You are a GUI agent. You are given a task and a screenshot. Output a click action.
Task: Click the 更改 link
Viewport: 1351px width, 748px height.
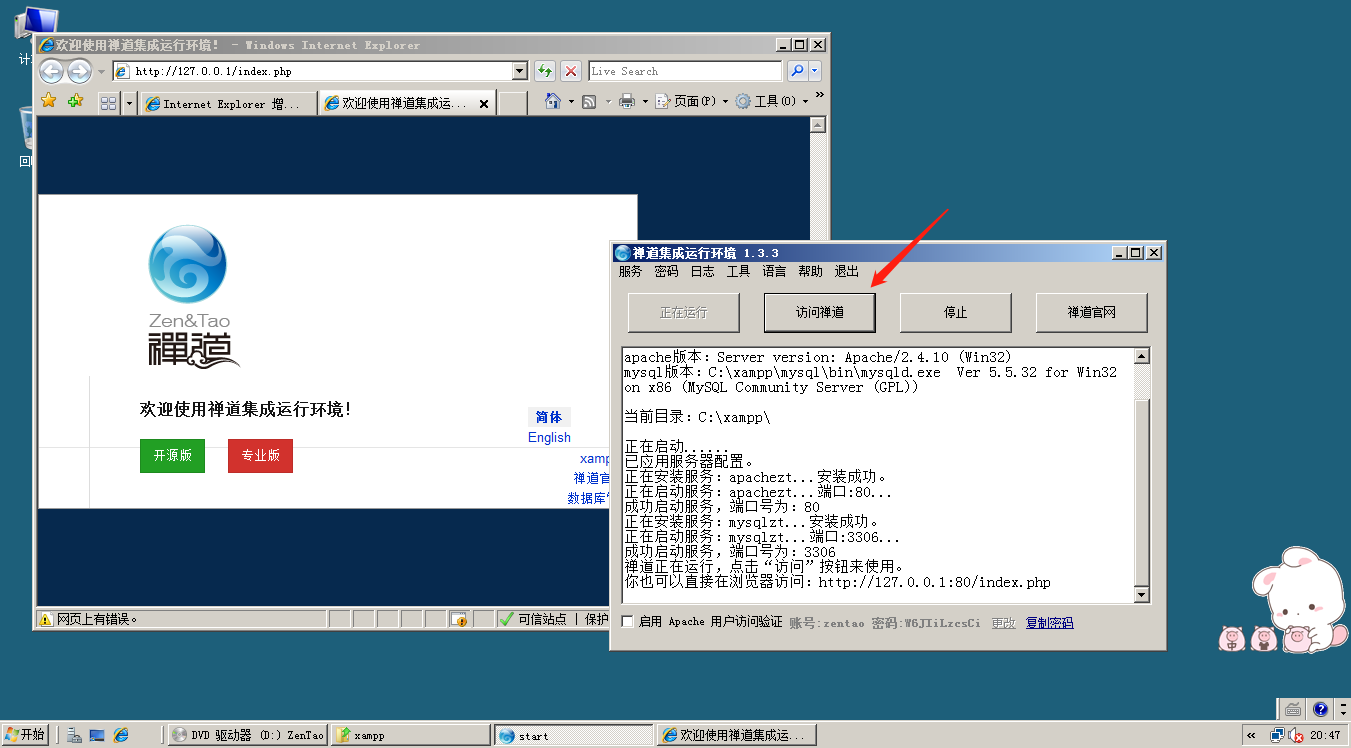click(x=1003, y=622)
